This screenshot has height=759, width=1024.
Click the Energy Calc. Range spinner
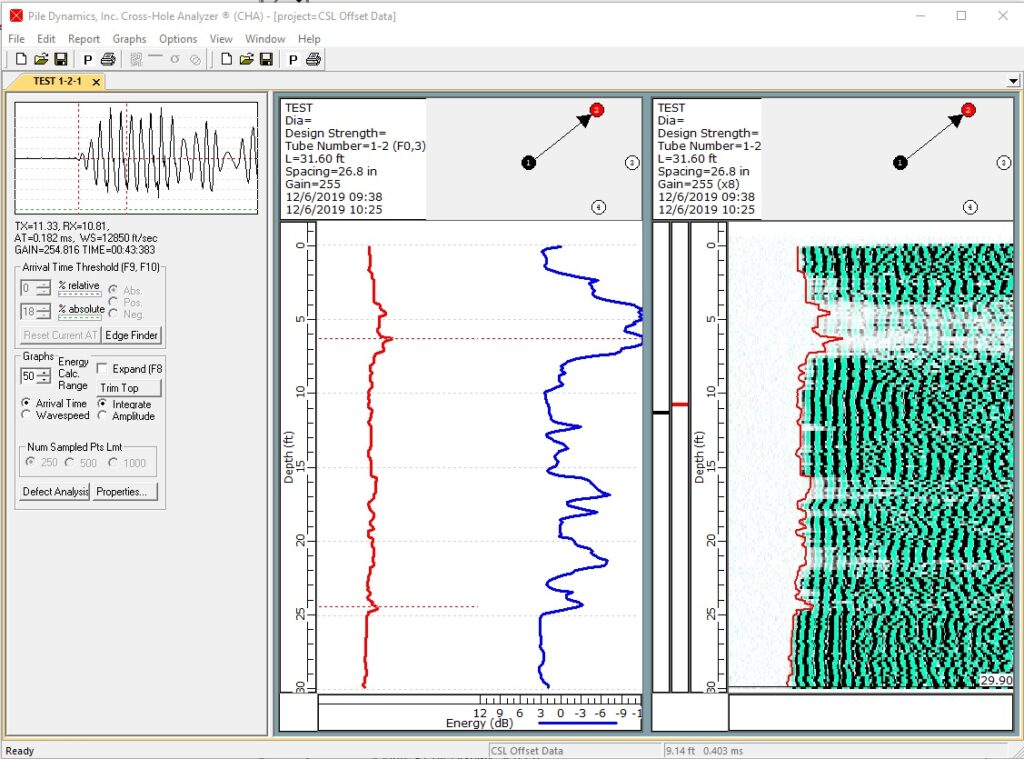[43, 376]
